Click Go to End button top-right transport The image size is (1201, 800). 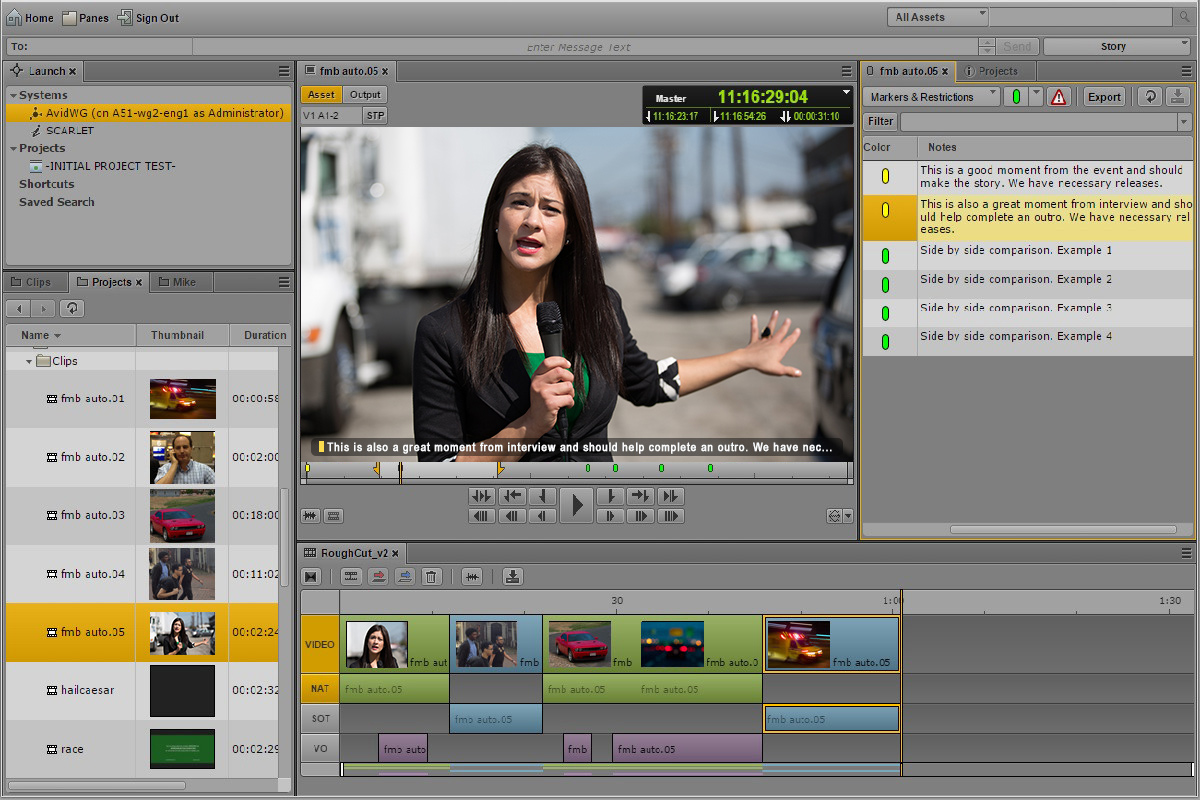pos(670,496)
